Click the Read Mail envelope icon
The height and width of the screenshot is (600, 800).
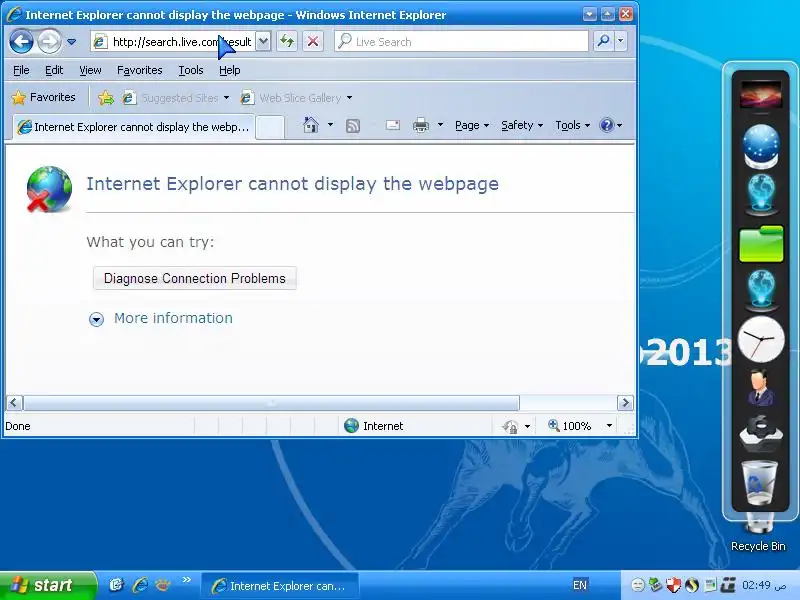click(x=393, y=125)
